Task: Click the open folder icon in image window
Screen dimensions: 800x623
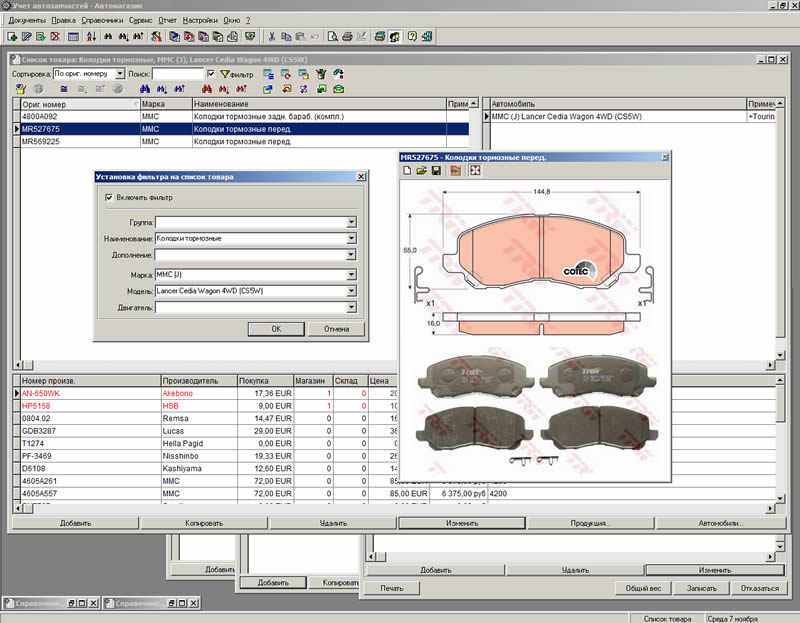Action: (421, 170)
